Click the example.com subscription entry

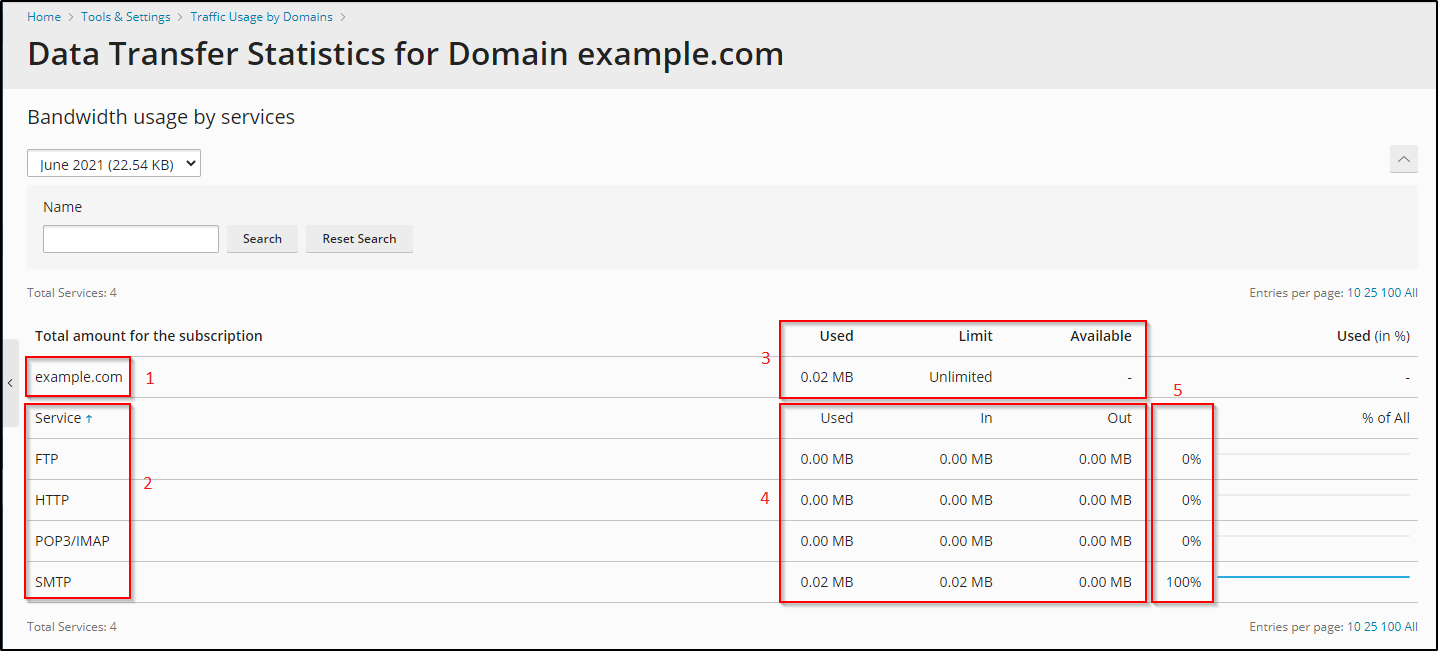click(x=78, y=377)
